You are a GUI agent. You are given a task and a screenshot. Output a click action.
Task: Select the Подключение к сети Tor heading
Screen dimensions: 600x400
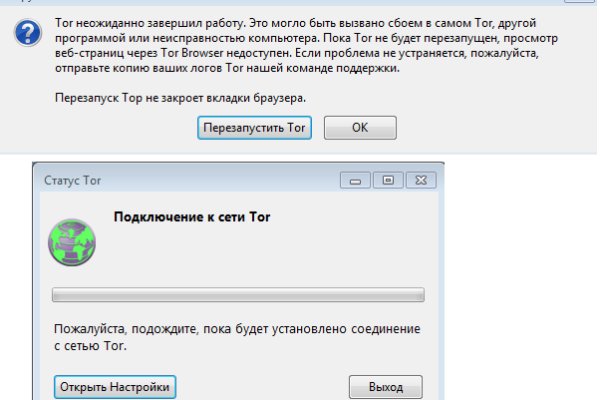point(192,216)
